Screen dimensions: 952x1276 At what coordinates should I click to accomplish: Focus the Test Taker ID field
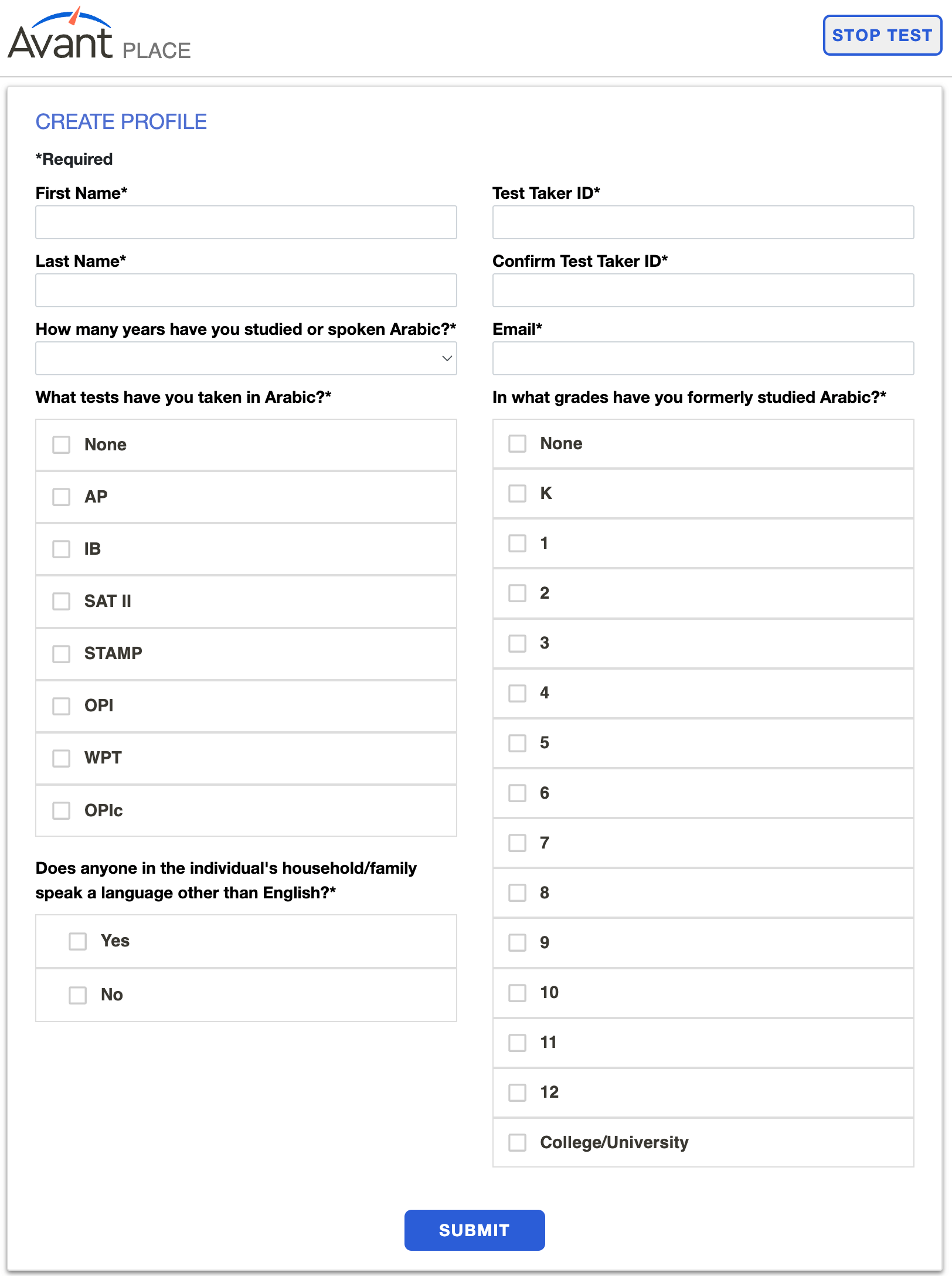[703, 222]
